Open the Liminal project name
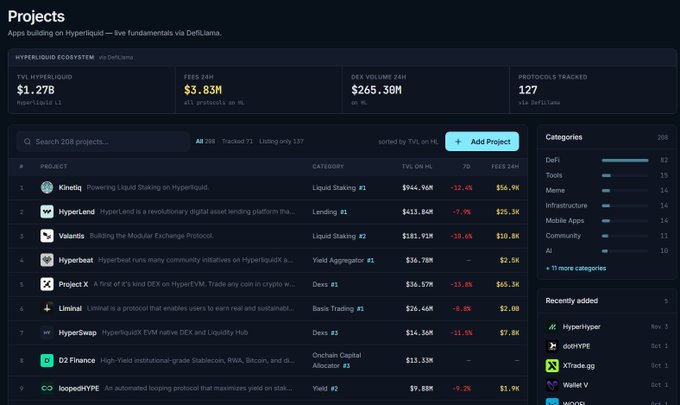680x405 pixels. coord(70,308)
